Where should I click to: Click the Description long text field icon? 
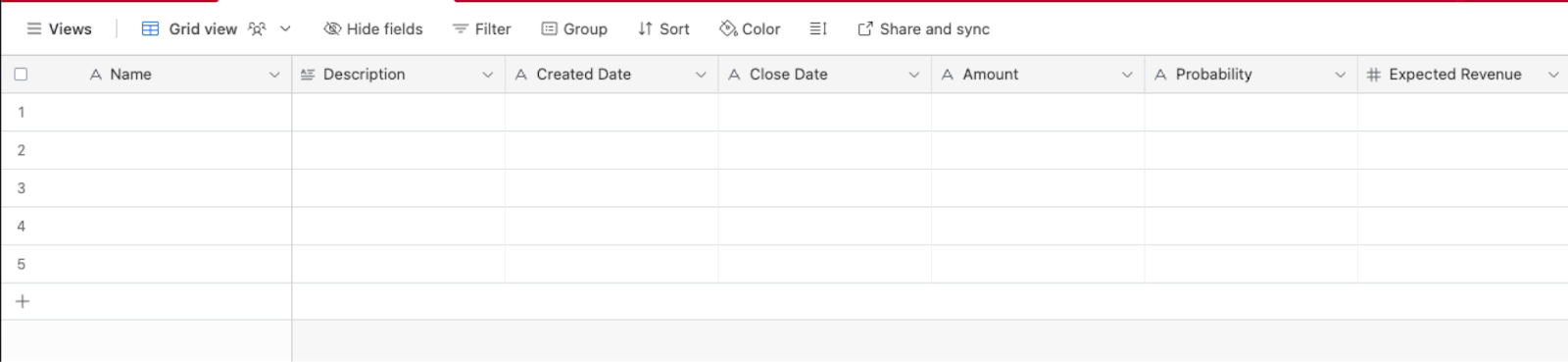point(308,75)
